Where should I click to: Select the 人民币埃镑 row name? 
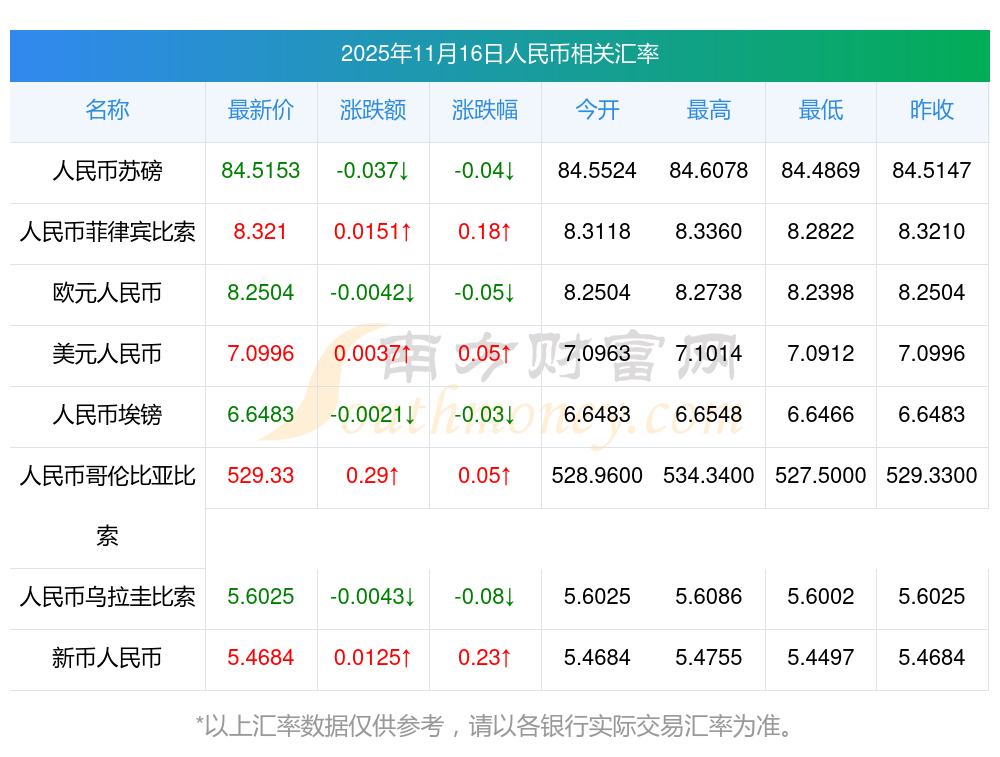tap(107, 415)
